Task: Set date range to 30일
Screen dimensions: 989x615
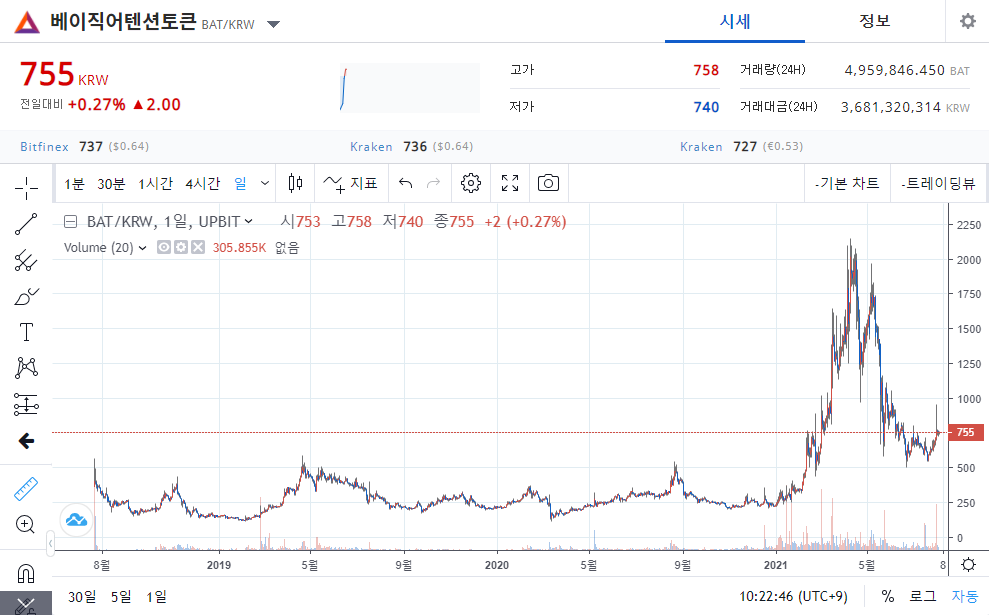Action: [82, 596]
